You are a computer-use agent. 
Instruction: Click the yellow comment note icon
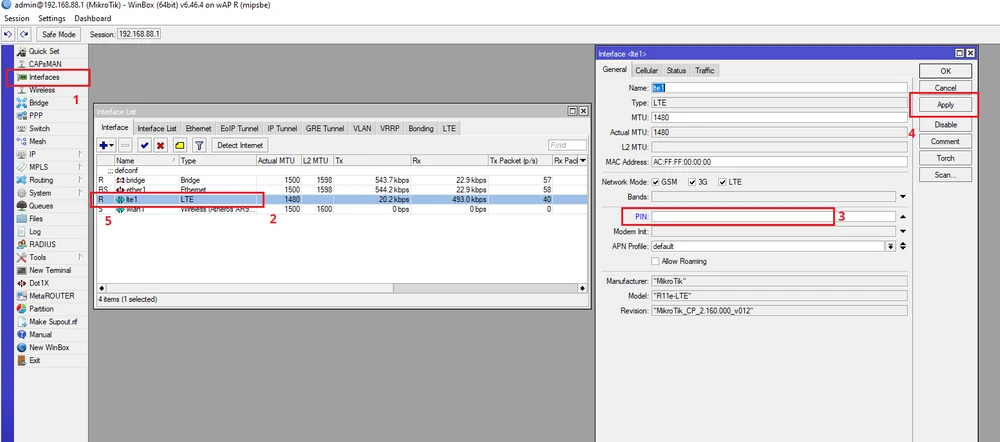180,146
